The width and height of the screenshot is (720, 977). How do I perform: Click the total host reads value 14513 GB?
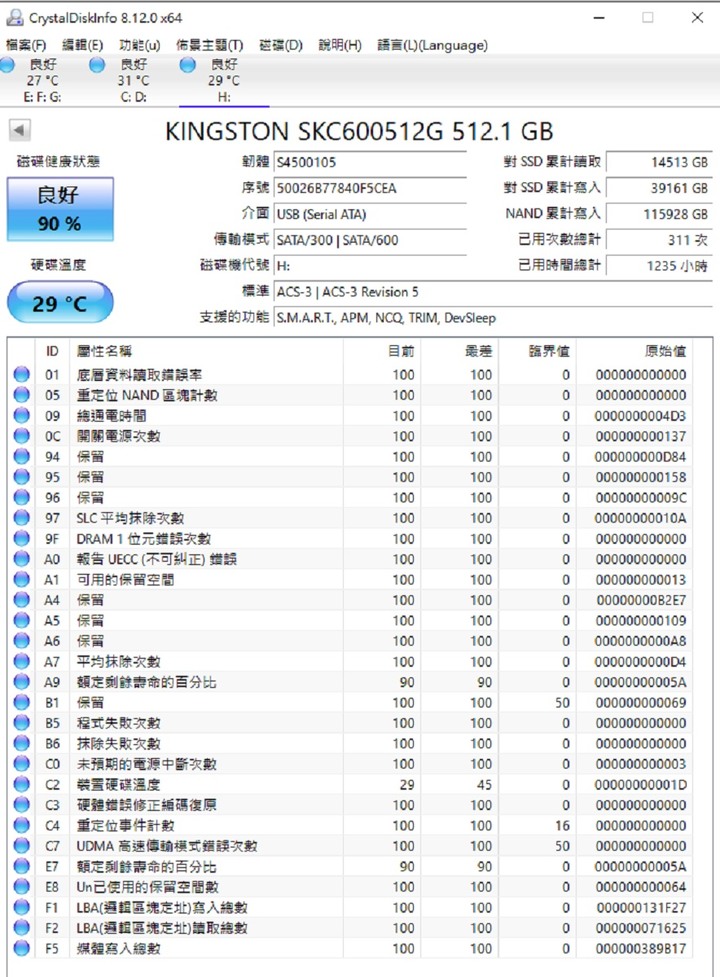(x=659, y=162)
